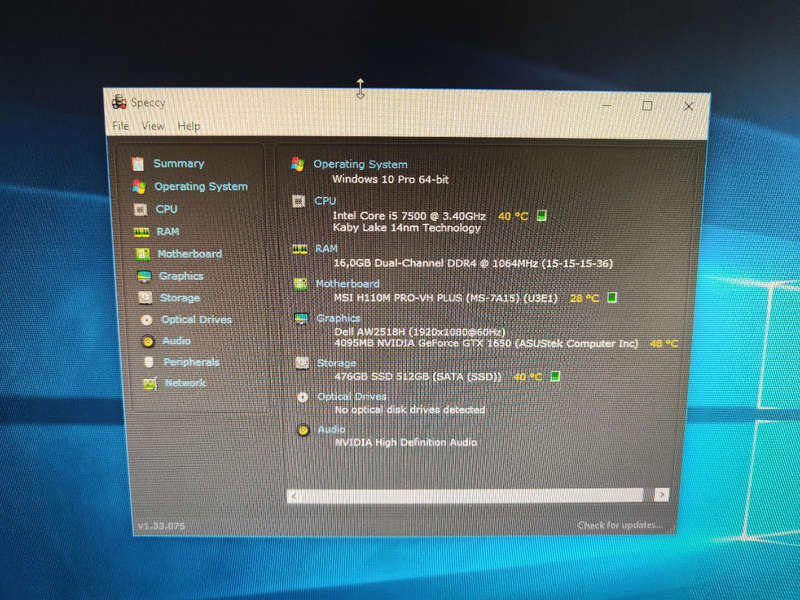Click the Windows flag icon in sidebar
800x600 pixels.
(x=139, y=187)
